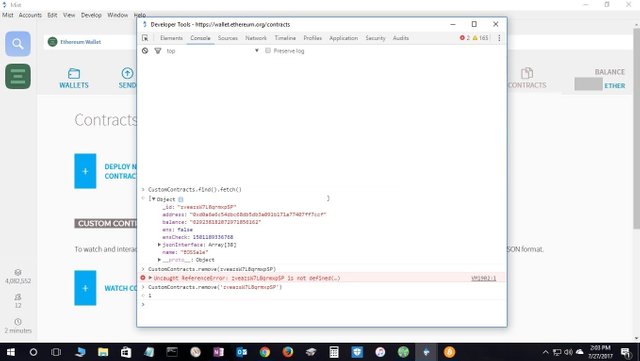The height and width of the screenshot is (361, 640).
Task: Click the Deploy New Contract plus tile
Action: click(x=85, y=171)
